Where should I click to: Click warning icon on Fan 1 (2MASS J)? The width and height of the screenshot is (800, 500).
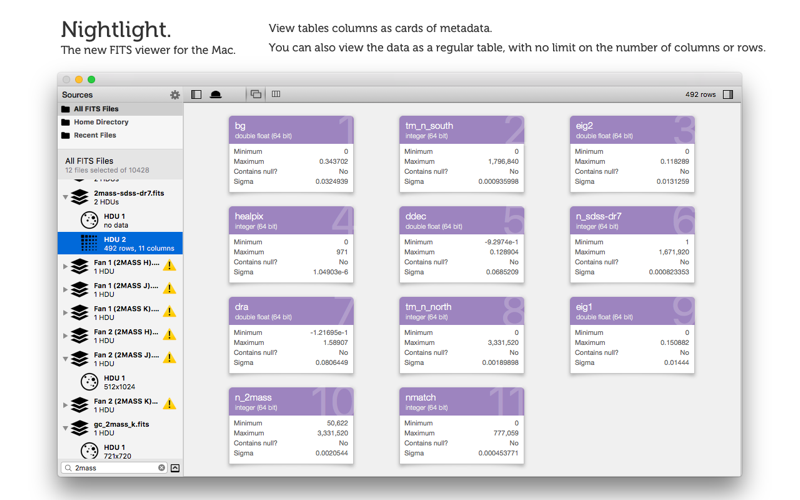[169, 288]
